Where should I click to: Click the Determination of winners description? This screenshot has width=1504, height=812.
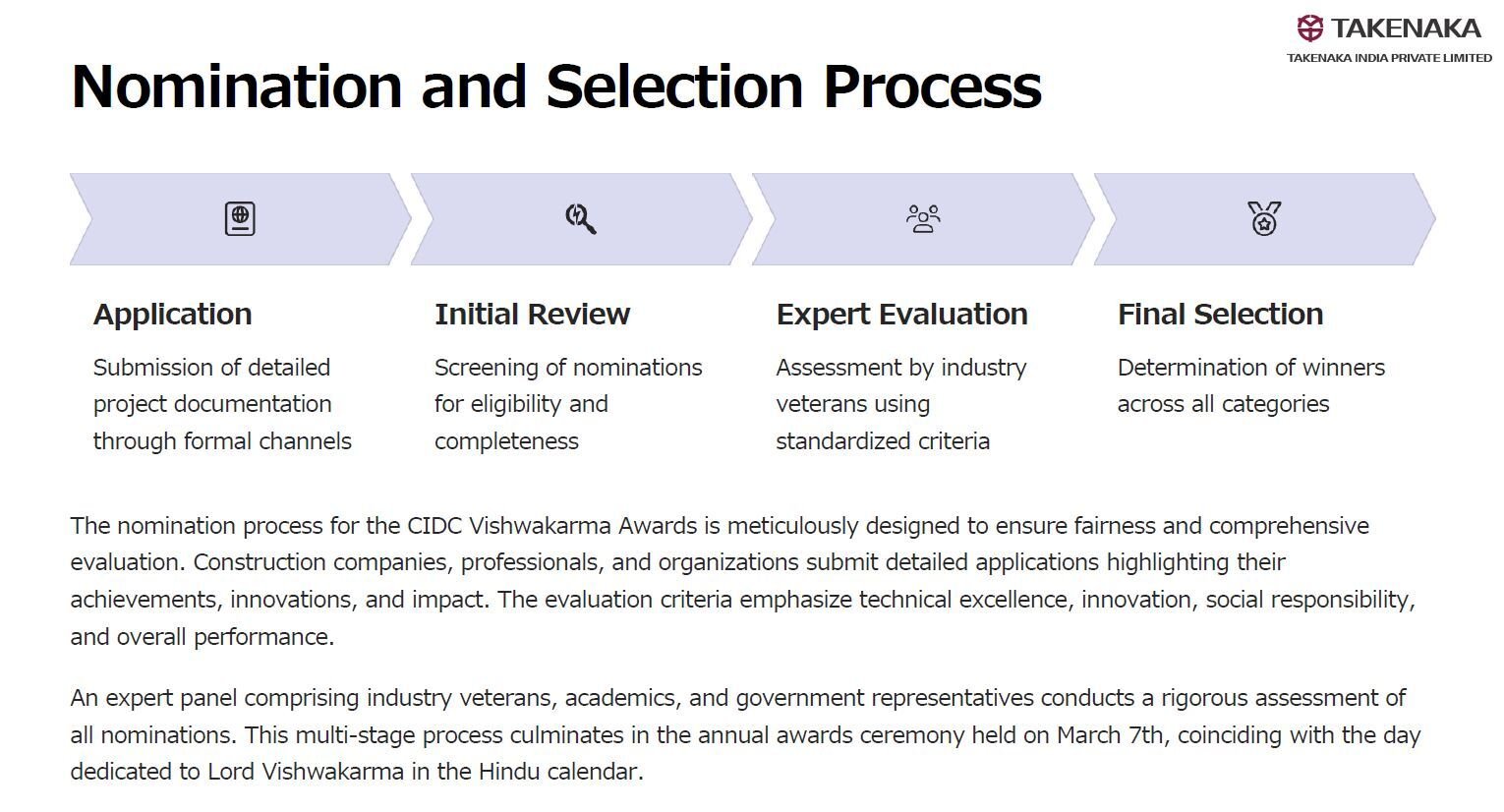click(1251, 385)
